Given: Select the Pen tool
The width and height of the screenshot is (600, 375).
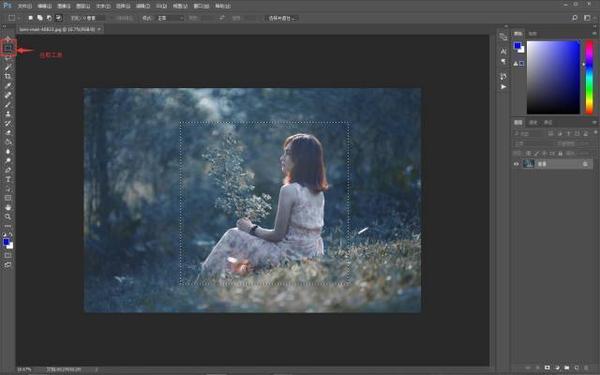Looking at the screenshot, I should 8,170.
